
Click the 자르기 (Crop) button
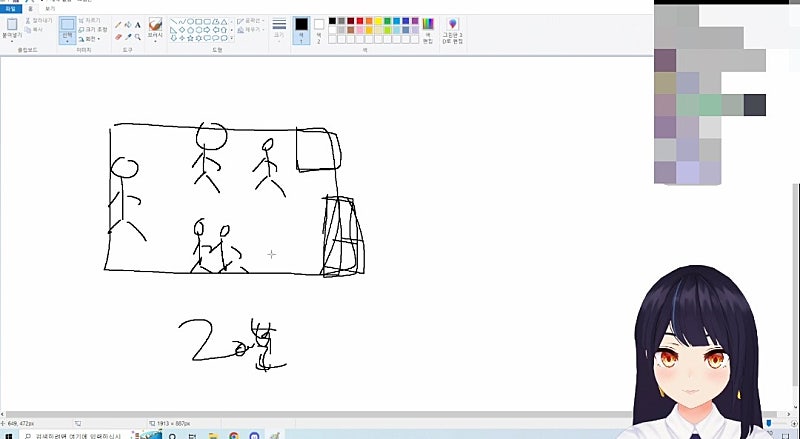tap(93, 19)
